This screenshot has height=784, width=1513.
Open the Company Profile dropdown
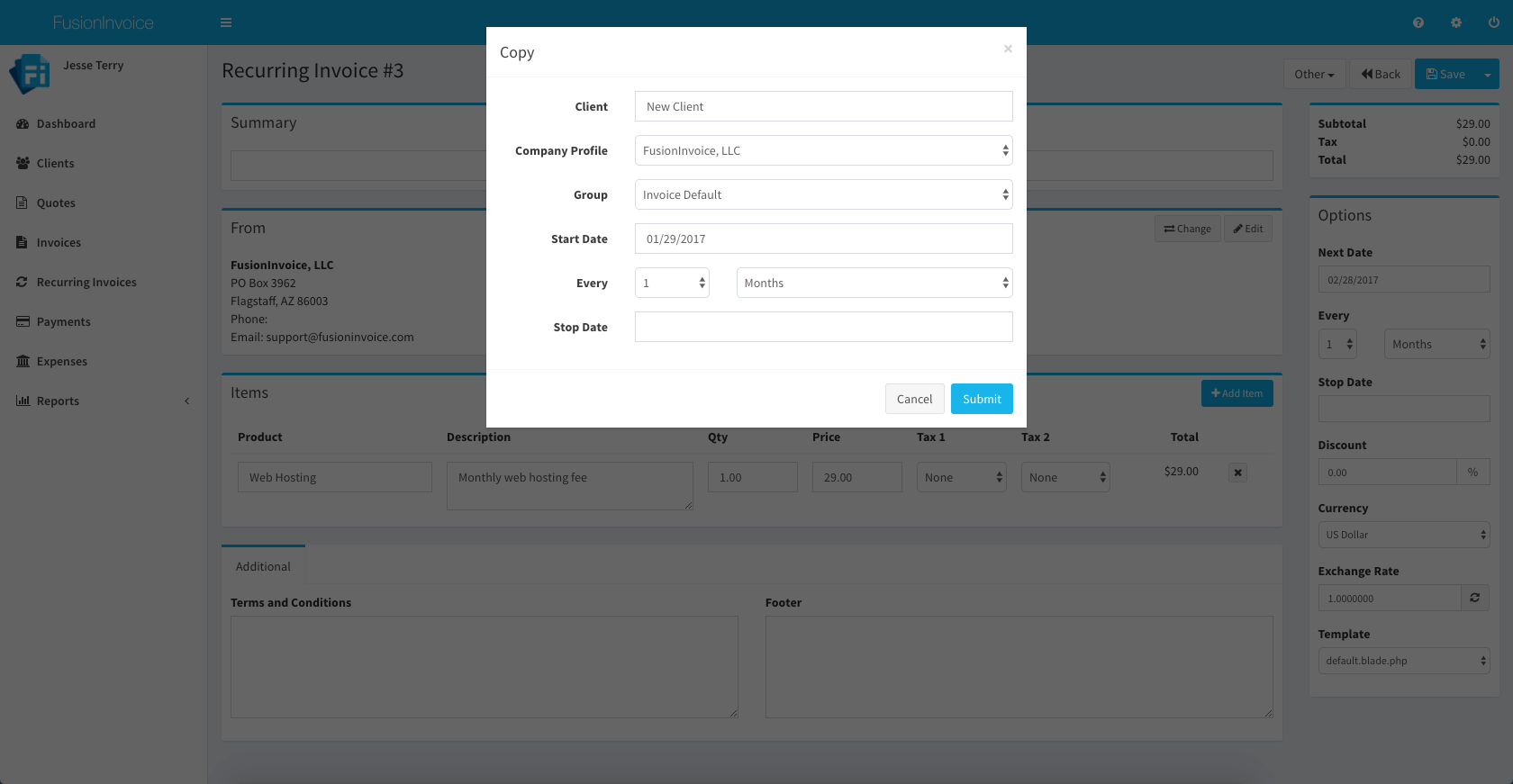coord(823,150)
